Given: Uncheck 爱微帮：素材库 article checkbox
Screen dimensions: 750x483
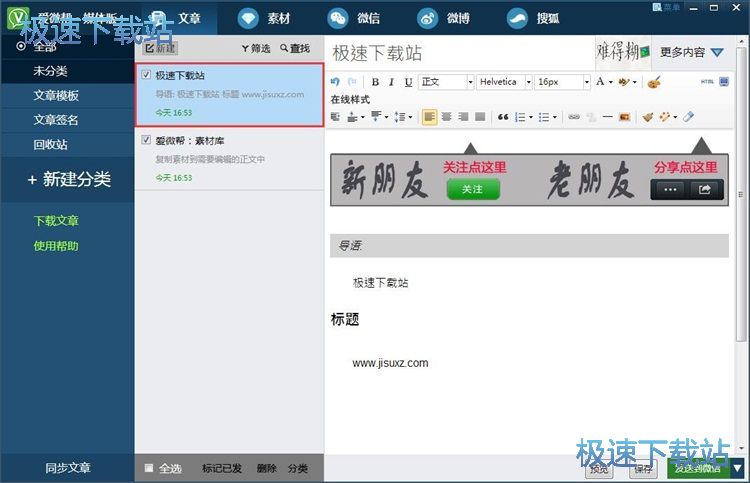Looking at the screenshot, I should 146,140.
